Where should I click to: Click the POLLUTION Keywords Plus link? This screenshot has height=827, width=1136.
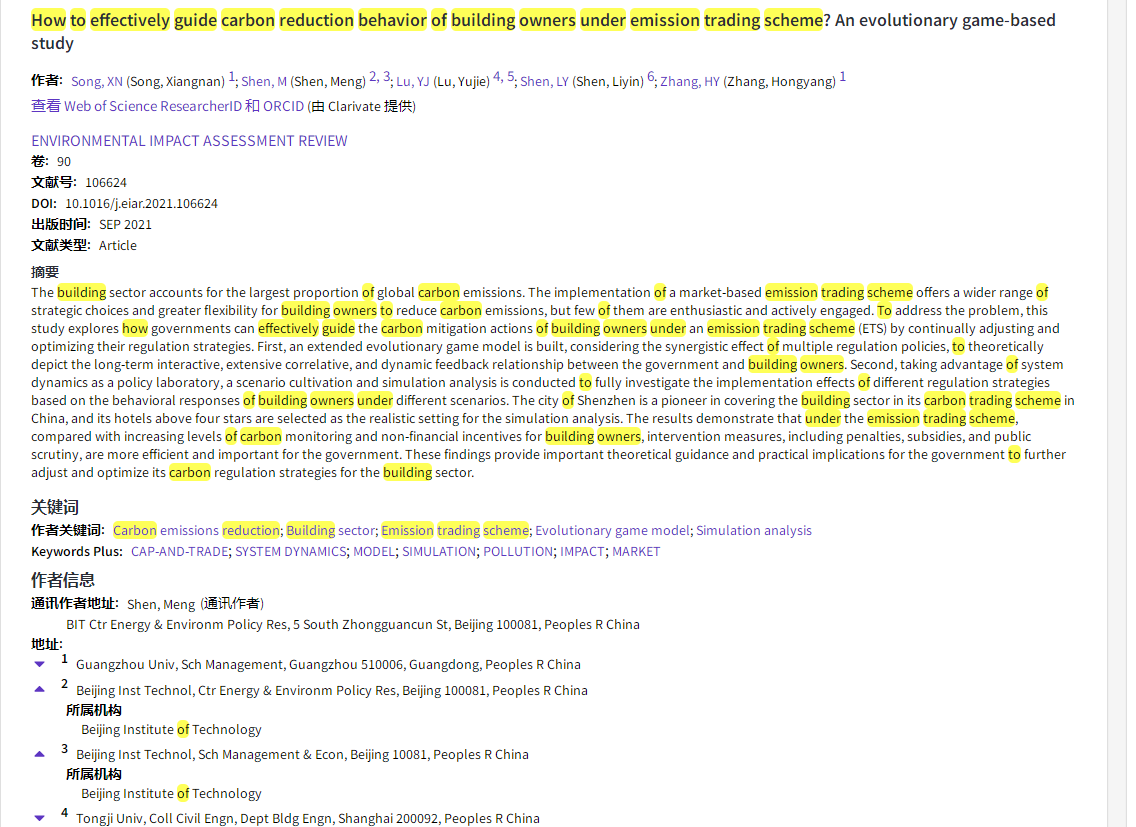518,552
